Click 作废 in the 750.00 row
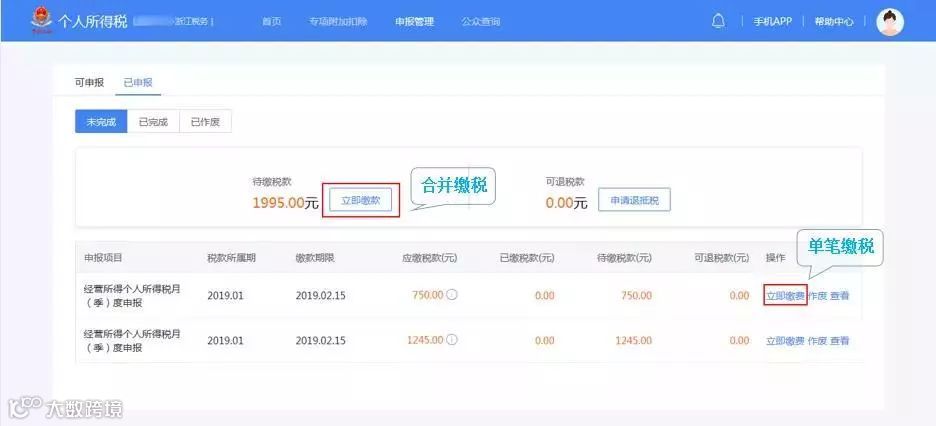Viewport: 936px width, 426px height. 817,295
